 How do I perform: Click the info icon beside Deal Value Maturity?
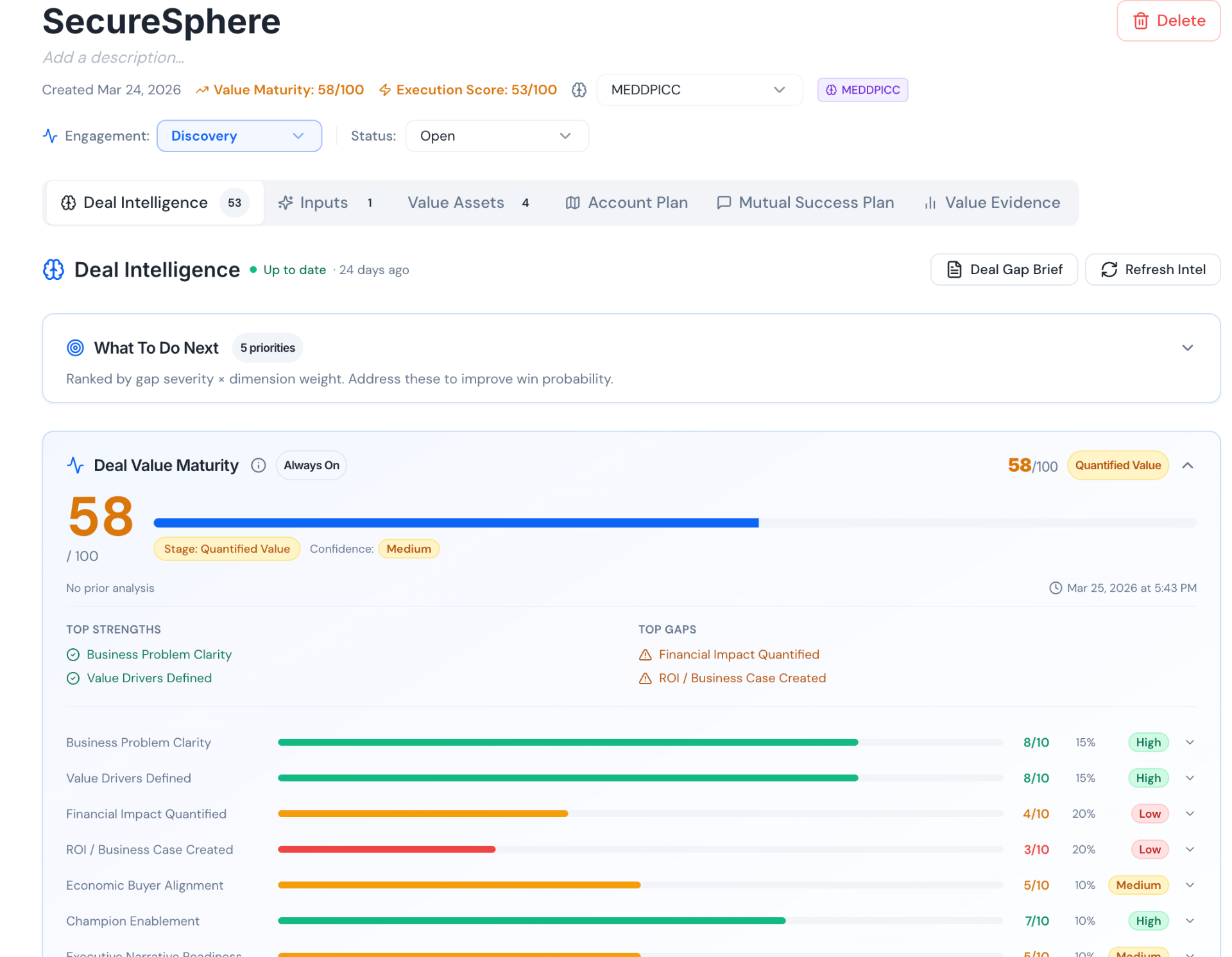[258, 465]
